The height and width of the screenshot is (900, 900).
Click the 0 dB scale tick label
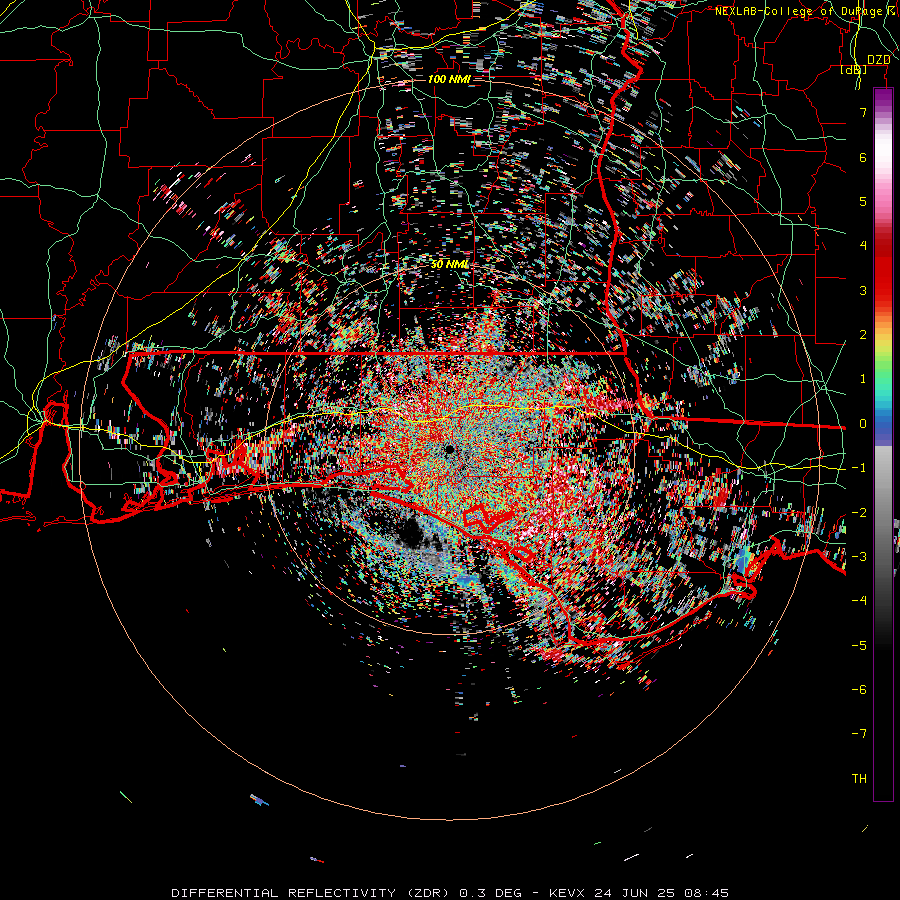863,424
